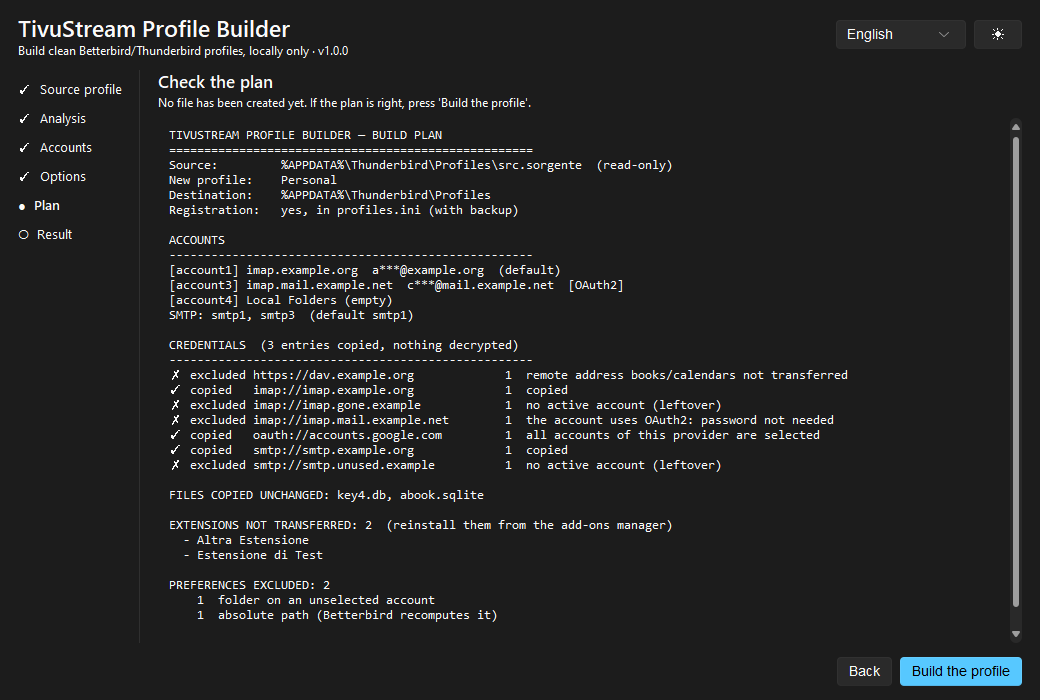Click the Options checkmark icon
The image size is (1040, 700).
click(x=25, y=176)
